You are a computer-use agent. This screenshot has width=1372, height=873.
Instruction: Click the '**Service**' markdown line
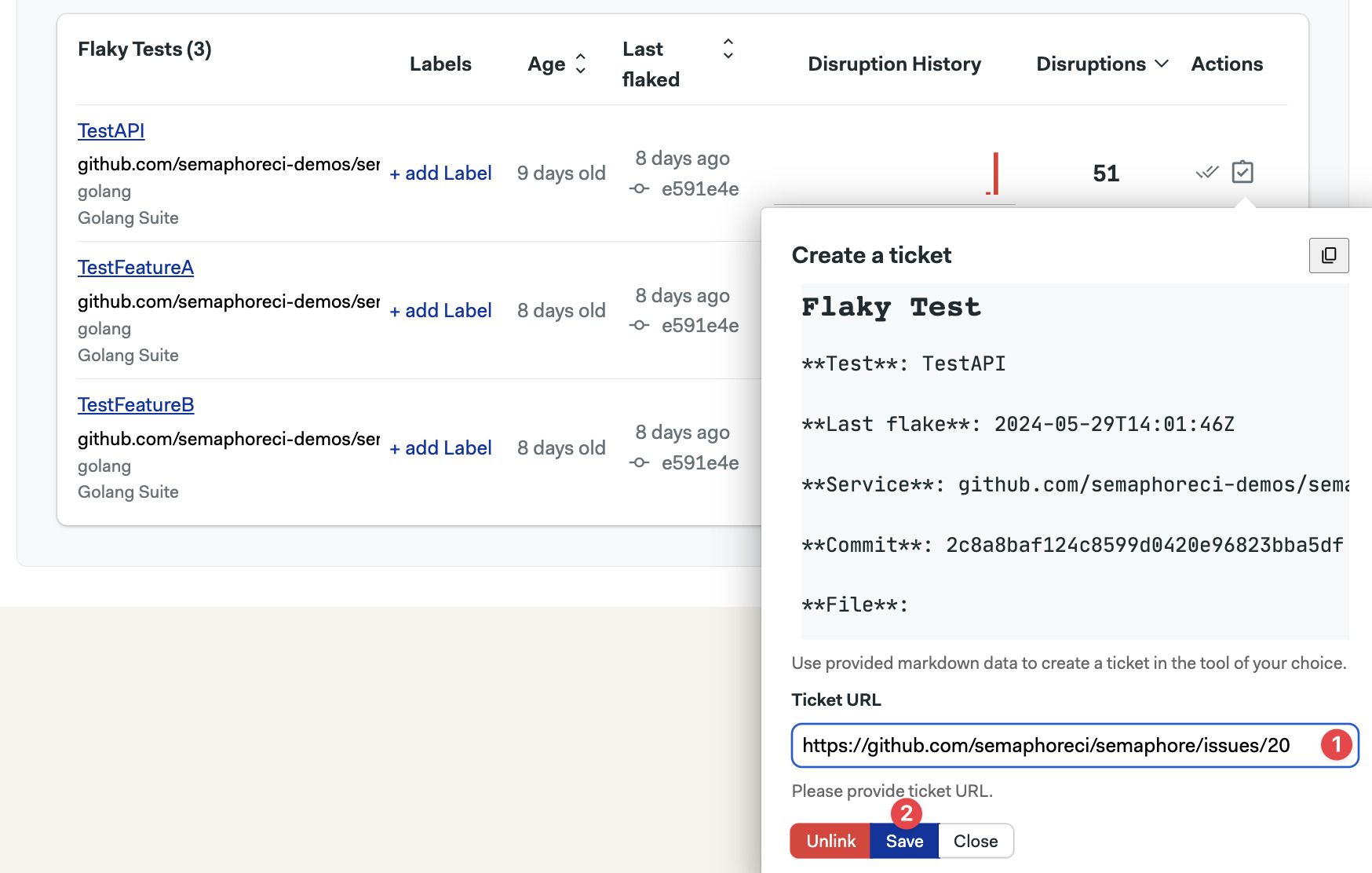click(1075, 484)
